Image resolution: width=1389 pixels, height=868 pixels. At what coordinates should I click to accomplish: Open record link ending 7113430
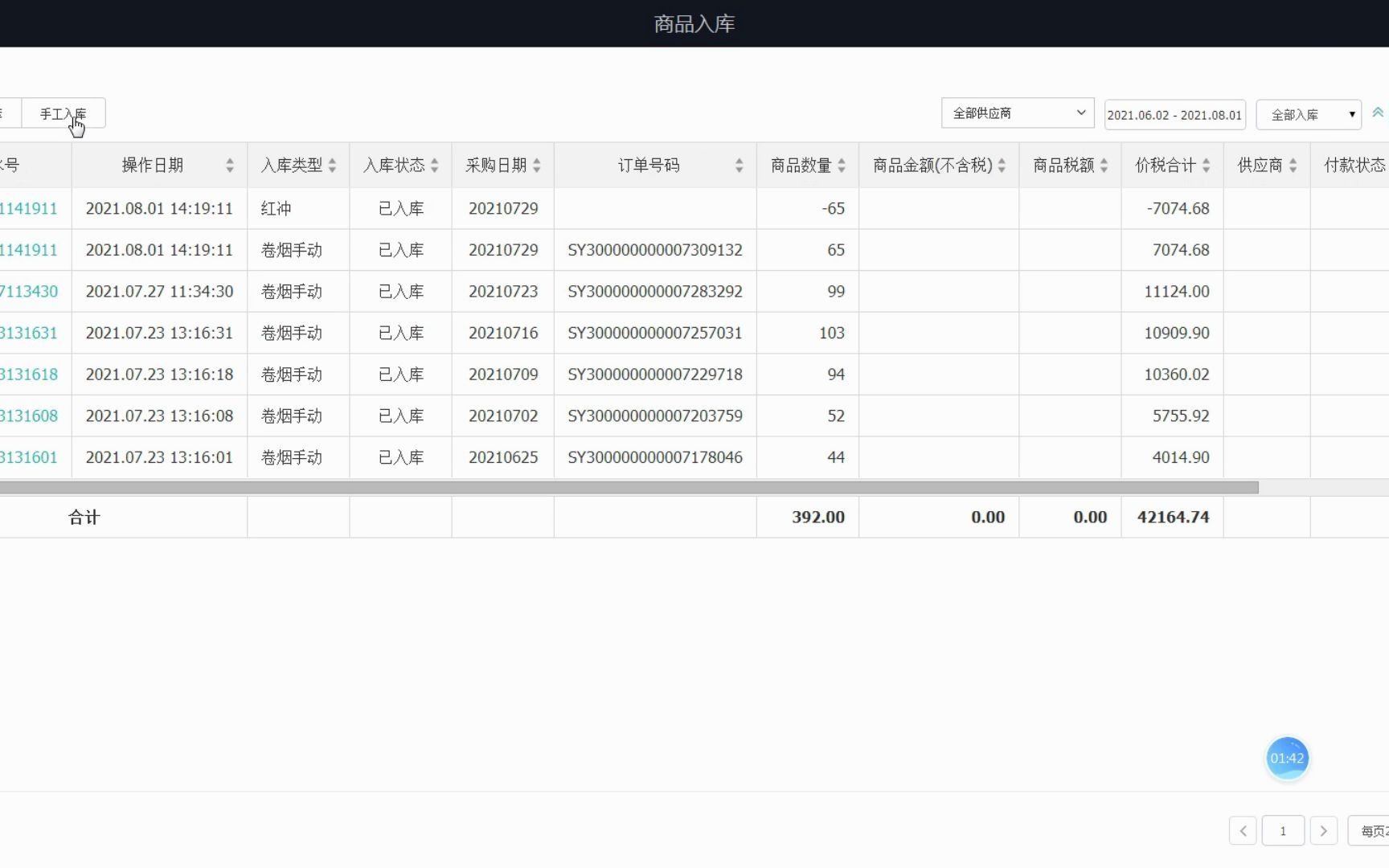click(29, 291)
